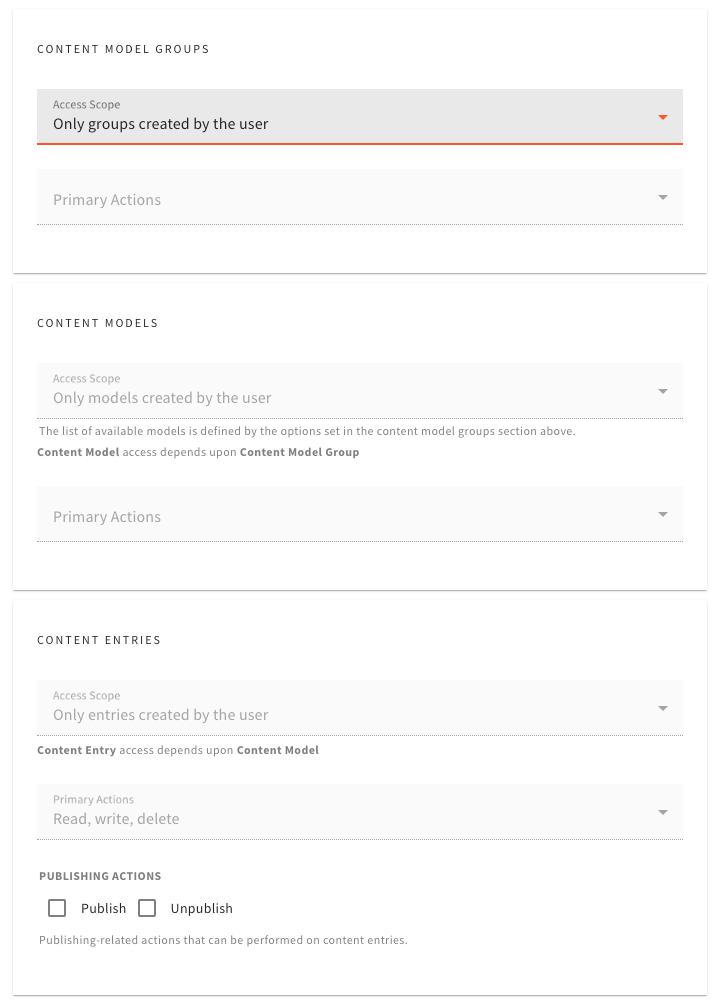This screenshot has width=714, height=1004.
Task: Click the CONTENT MODEL GROUPS section heading
Action: [123, 49]
